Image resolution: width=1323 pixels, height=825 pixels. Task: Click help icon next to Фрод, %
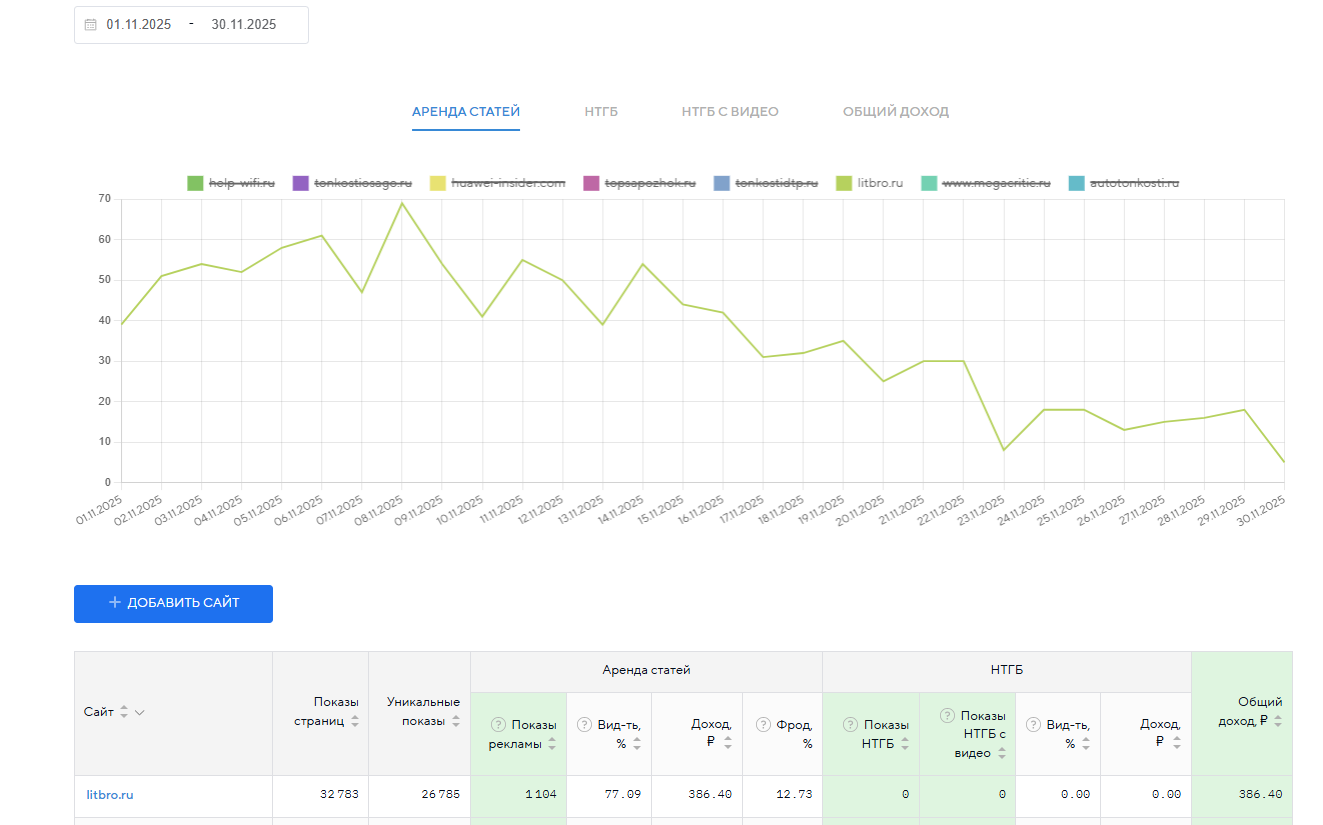pyautogui.click(x=763, y=724)
